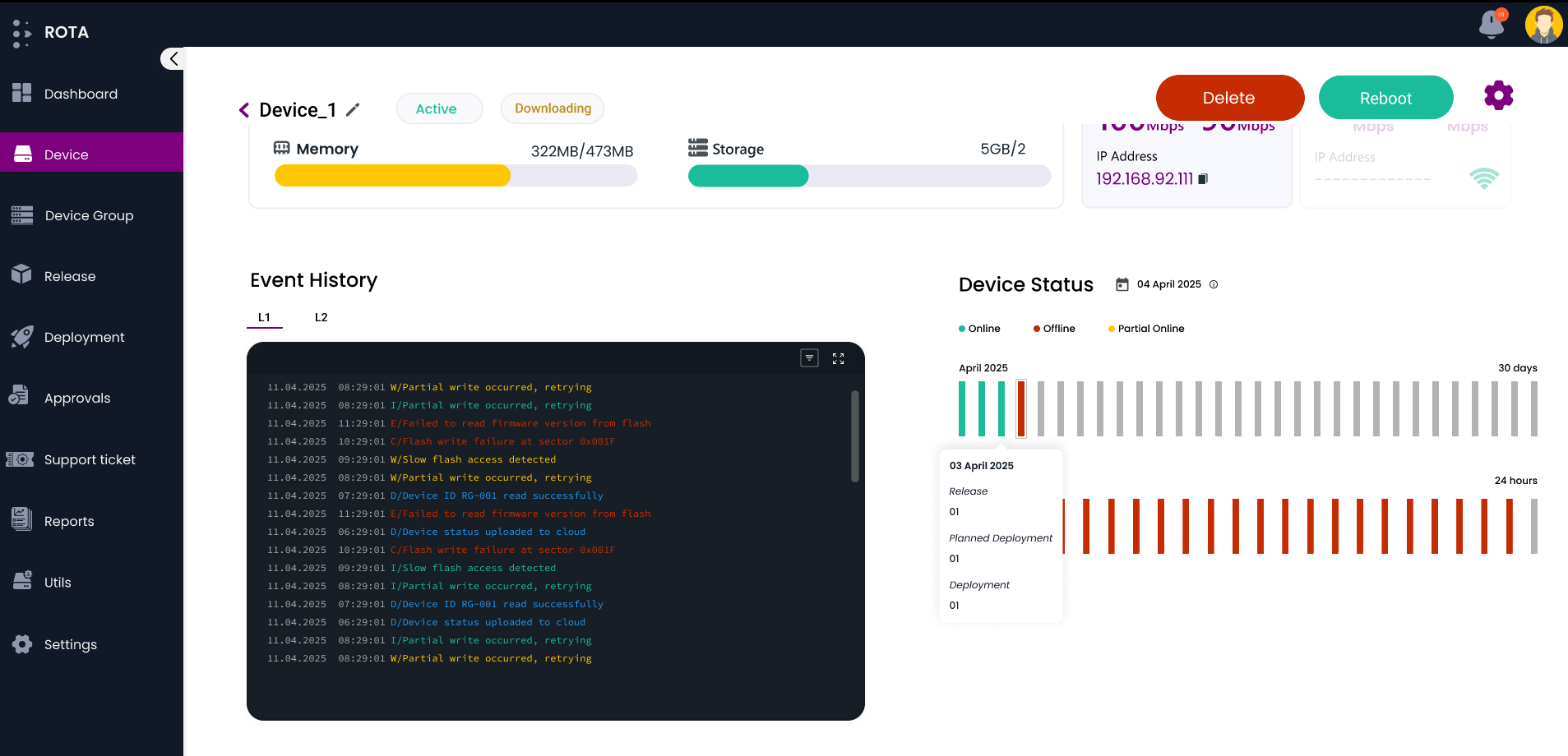Open the Dashboard menu item
This screenshot has height=756, width=1568.
click(81, 94)
